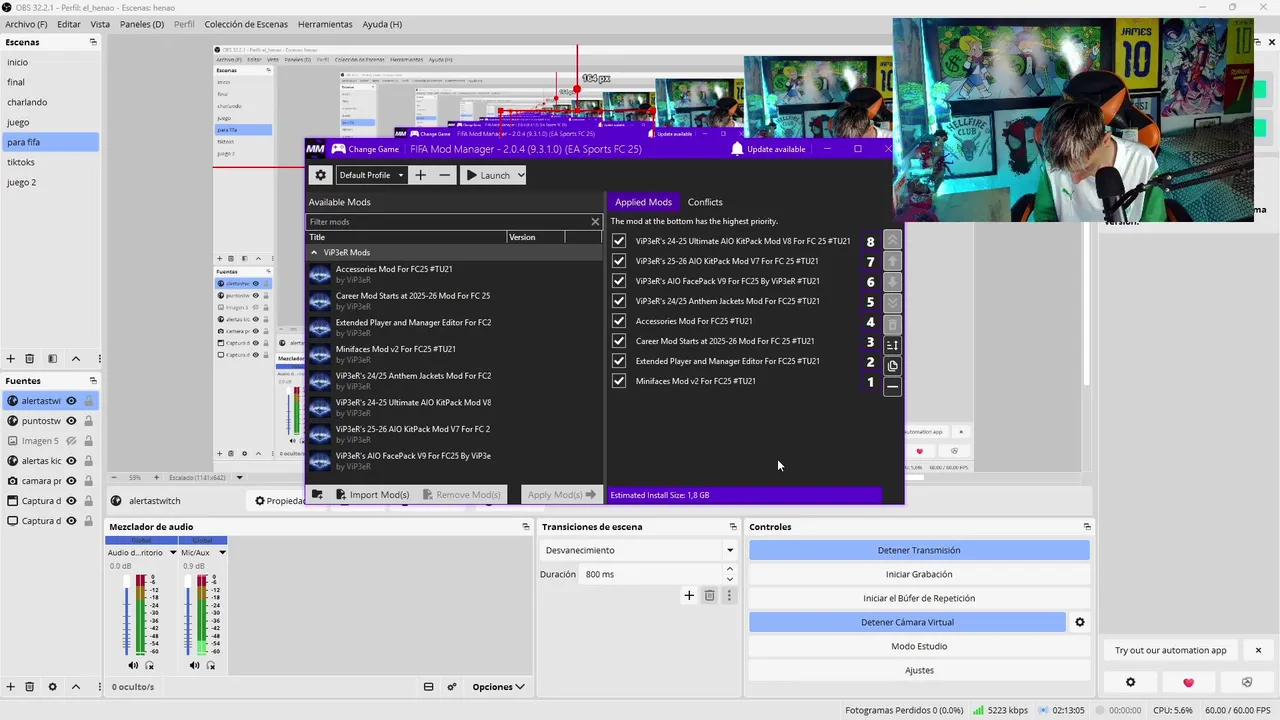
Task: Mute the Audio del escritorio channel
Action: click(133, 665)
